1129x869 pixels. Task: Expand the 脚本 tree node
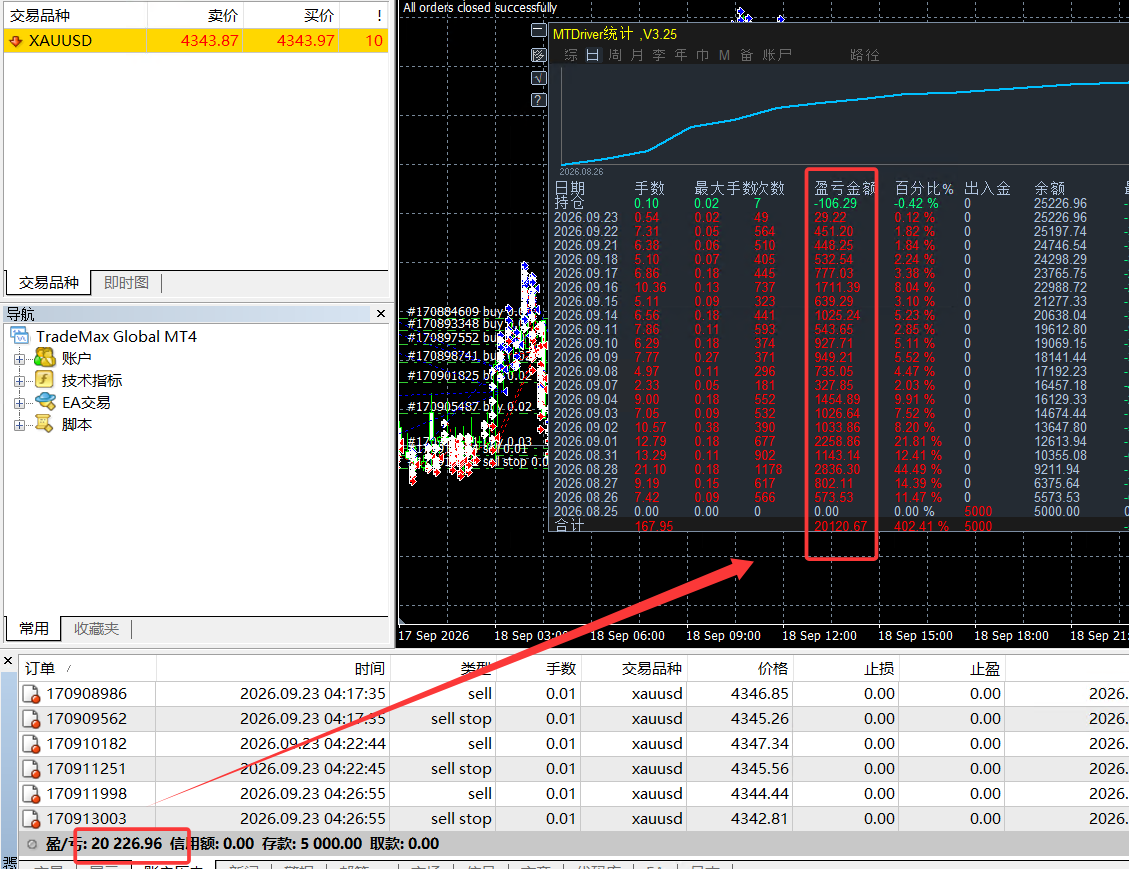19,426
